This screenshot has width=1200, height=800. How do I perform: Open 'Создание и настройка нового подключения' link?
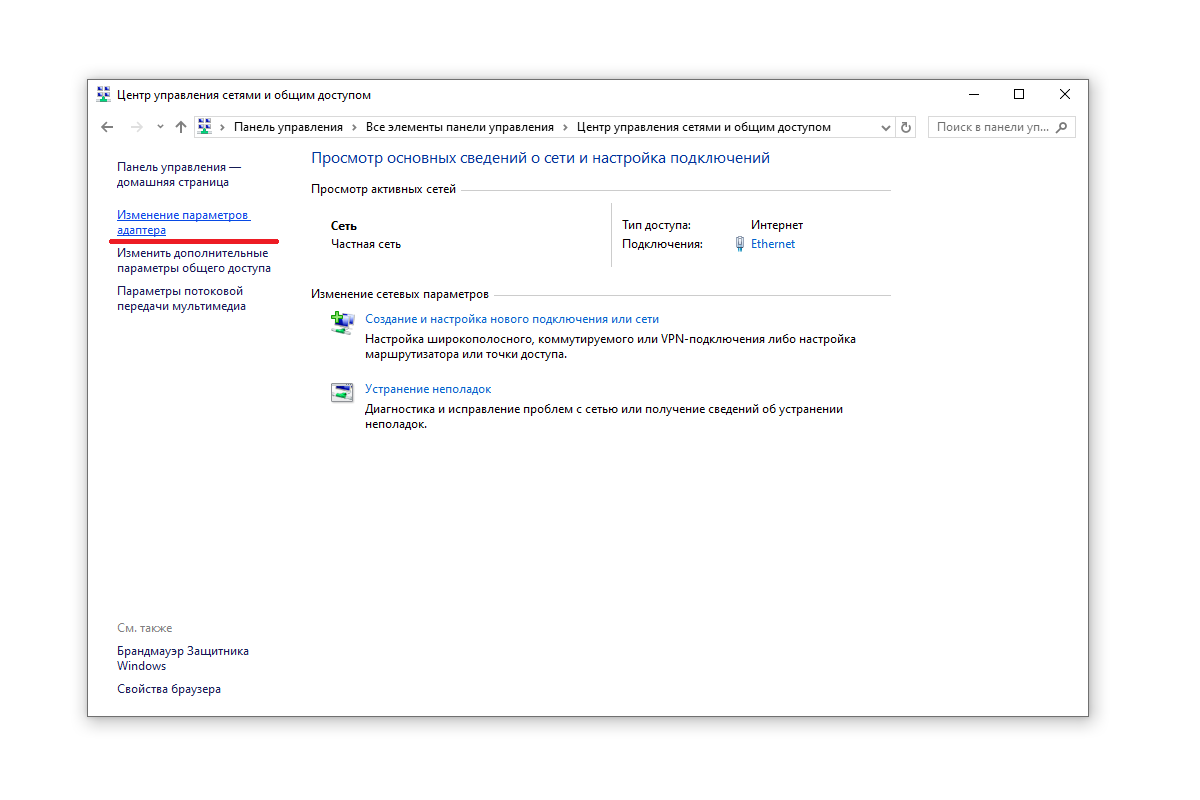[x=512, y=319]
